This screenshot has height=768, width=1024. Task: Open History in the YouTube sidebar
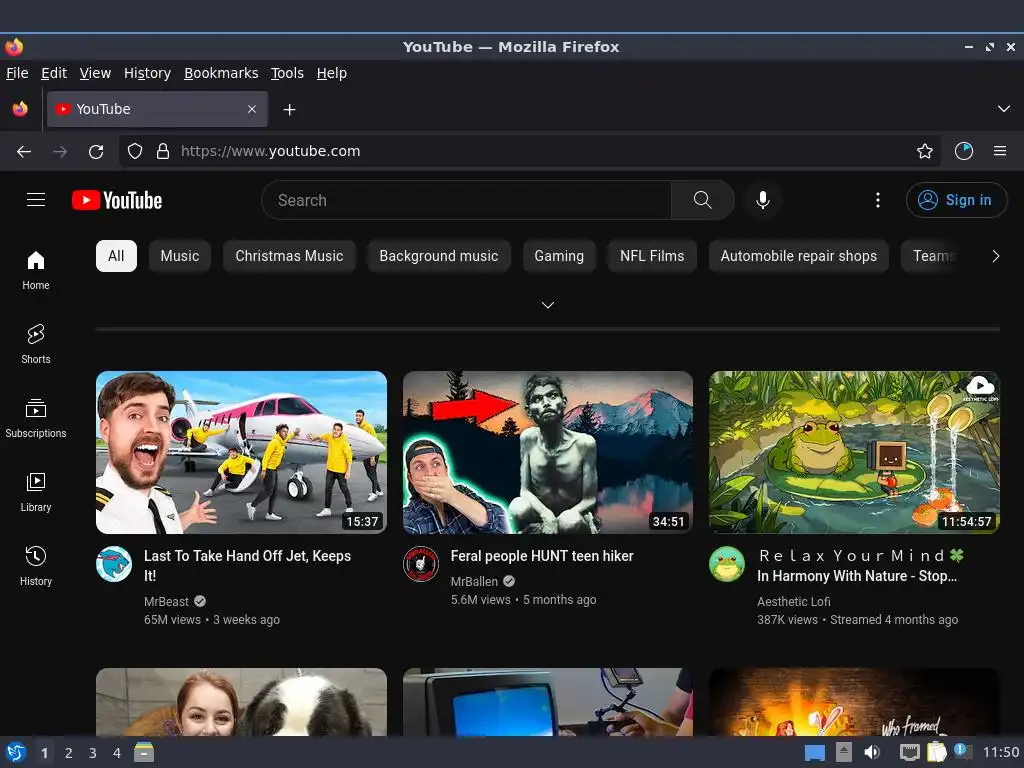[x=36, y=566]
